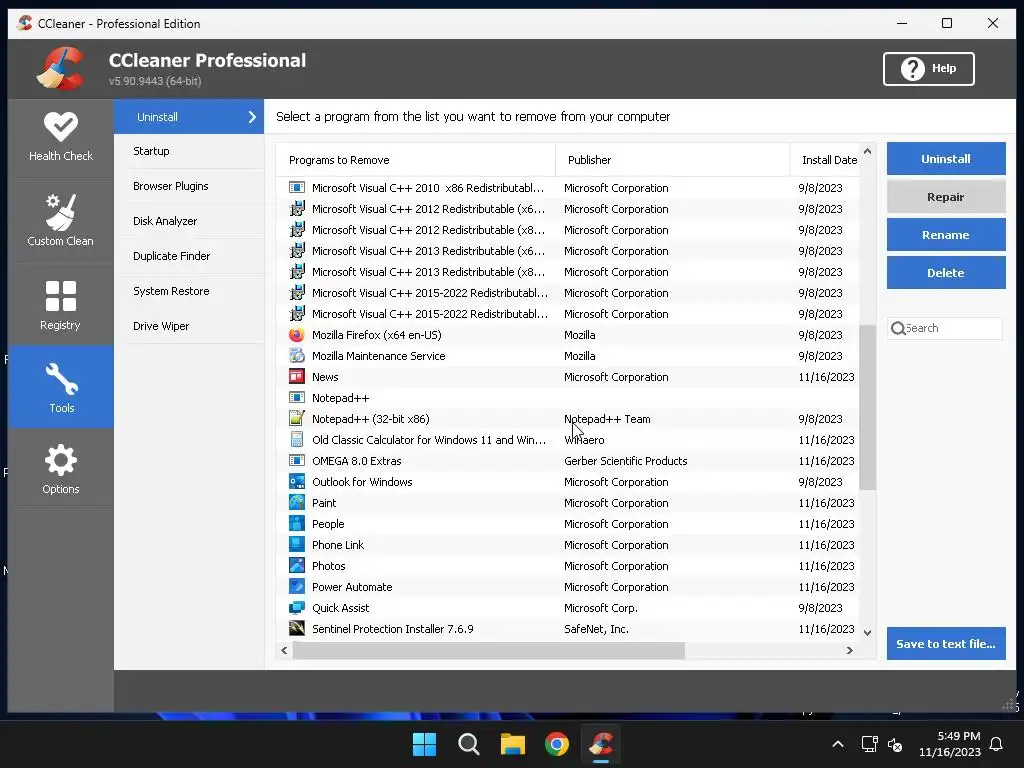Click the News app icon
The image size is (1024, 768).
296,377
